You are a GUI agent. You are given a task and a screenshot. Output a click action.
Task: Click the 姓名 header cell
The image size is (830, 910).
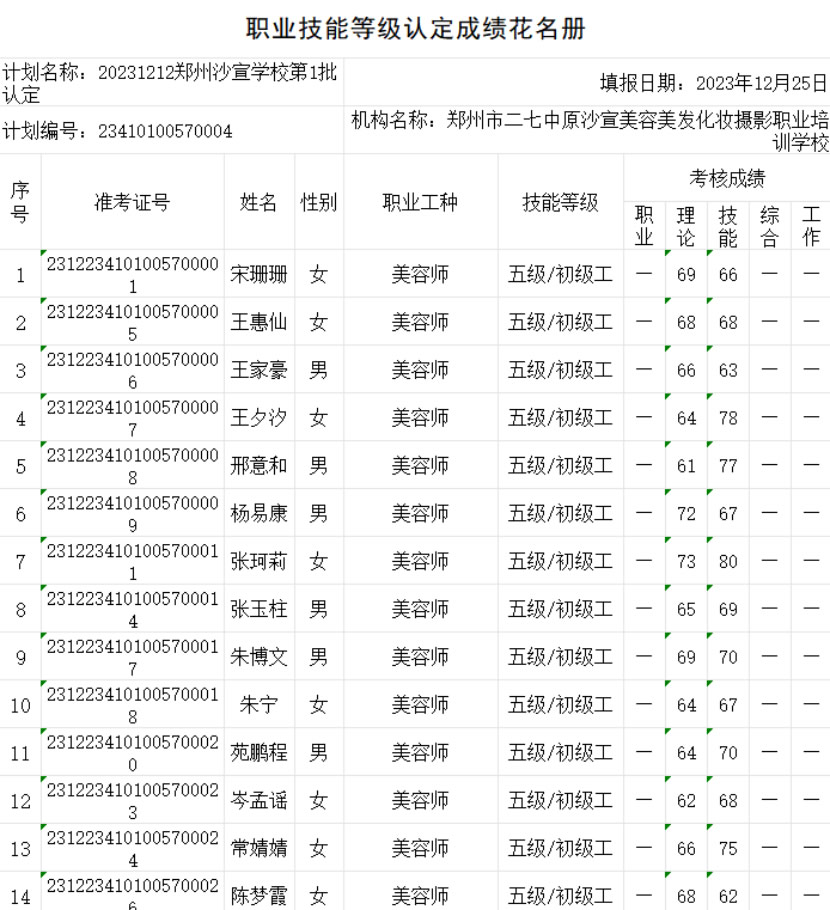pos(259,202)
